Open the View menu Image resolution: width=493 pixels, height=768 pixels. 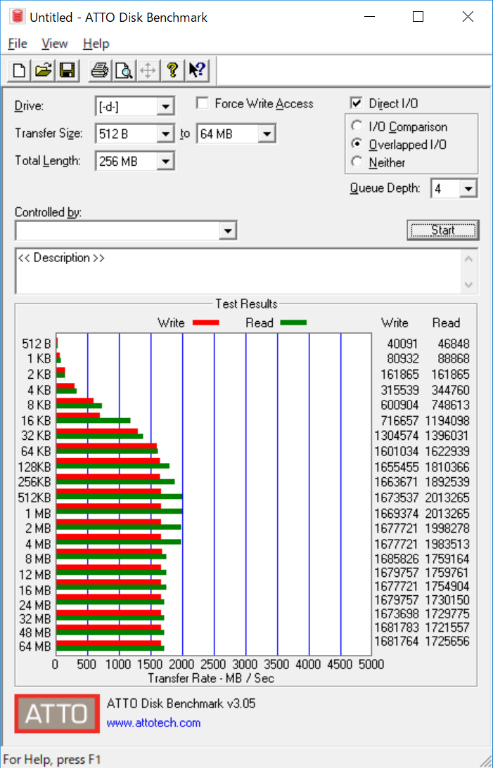54,44
